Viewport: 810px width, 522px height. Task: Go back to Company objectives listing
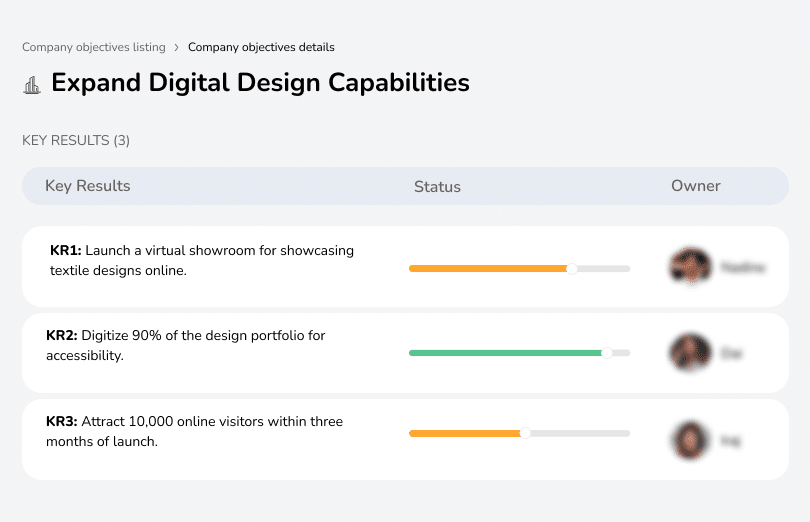[93, 47]
